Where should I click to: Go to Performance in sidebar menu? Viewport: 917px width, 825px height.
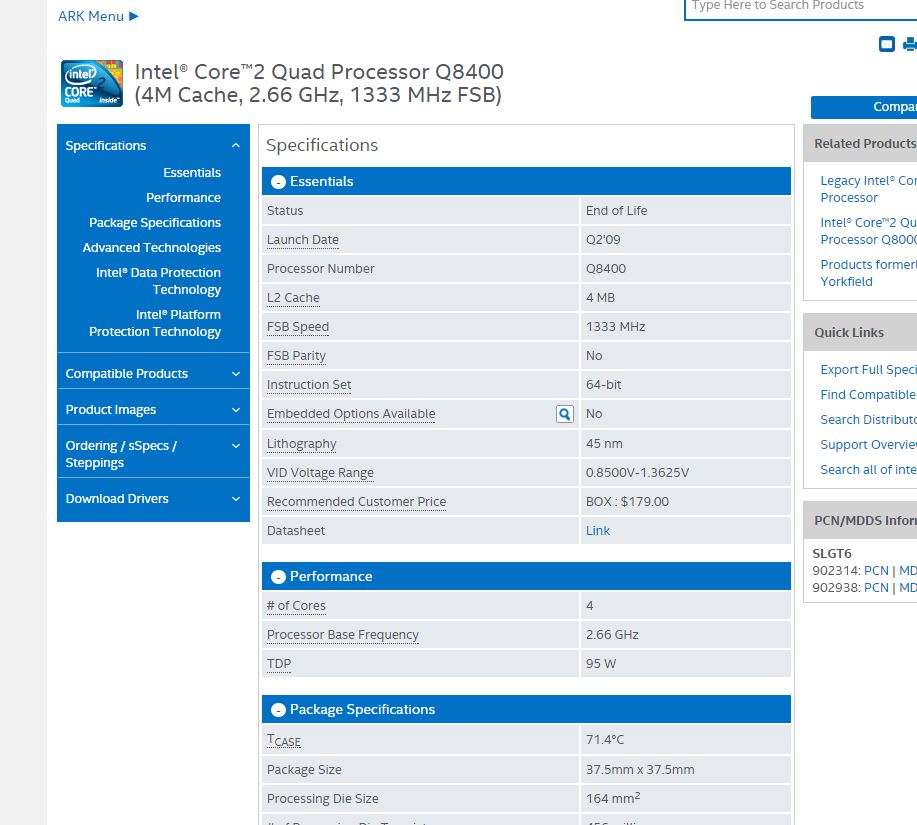pyautogui.click(x=183, y=198)
